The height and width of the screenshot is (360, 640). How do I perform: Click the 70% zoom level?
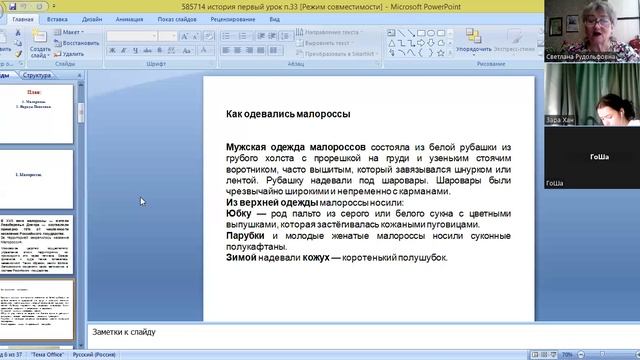pos(567,355)
